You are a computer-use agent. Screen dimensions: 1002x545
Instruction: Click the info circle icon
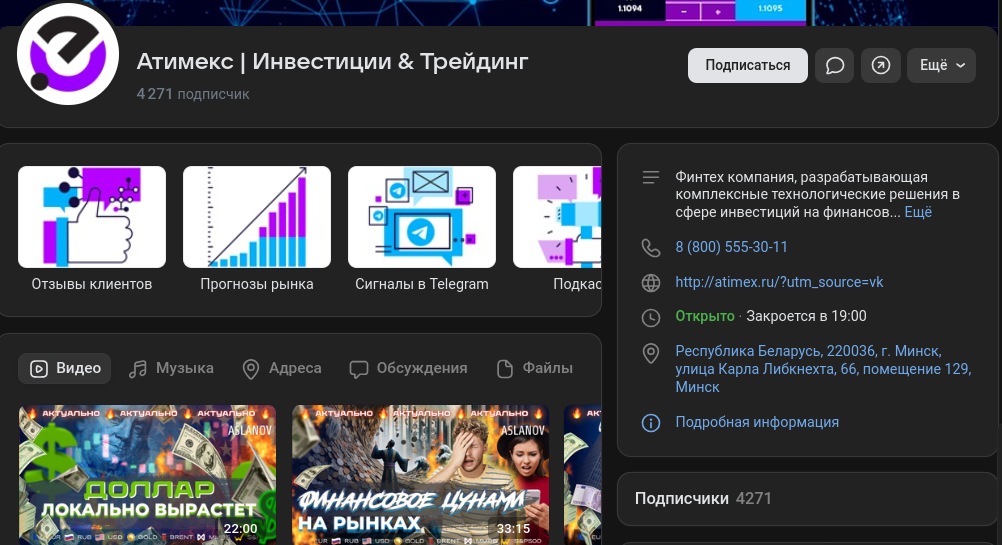pyautogui.click(x=651, y=422)
